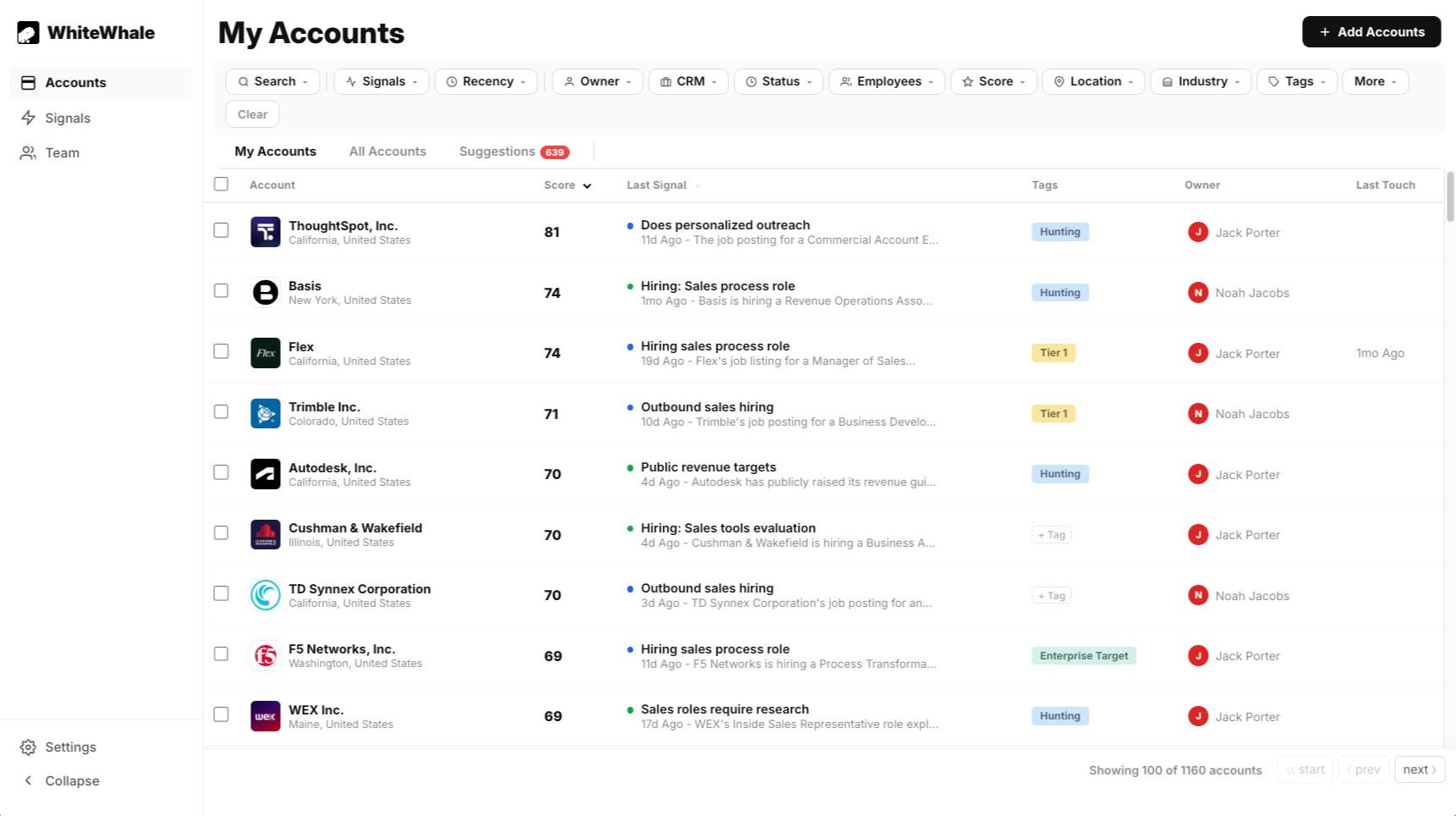Viewport: 1456px width, 816px height.
Task: Select the F5 Networks, Inc. checkbox
Action: pyautogui.click(x=222, y=653)
